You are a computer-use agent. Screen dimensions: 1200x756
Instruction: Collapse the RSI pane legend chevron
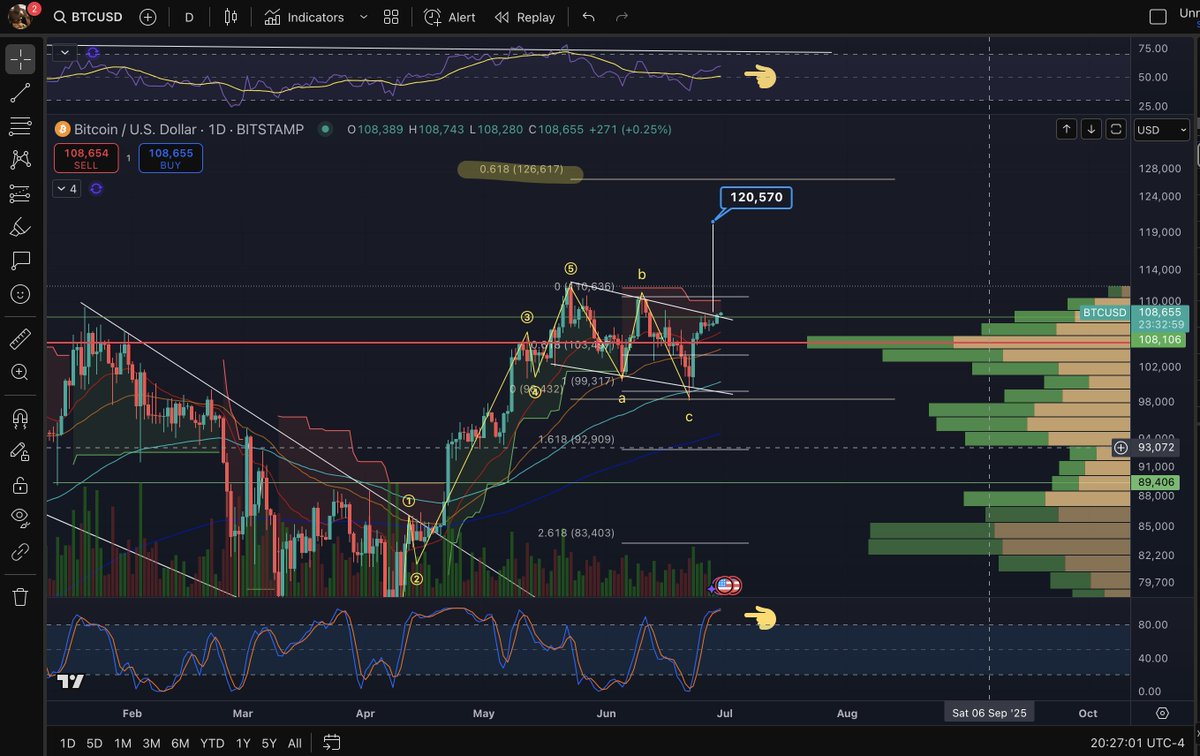65,52
